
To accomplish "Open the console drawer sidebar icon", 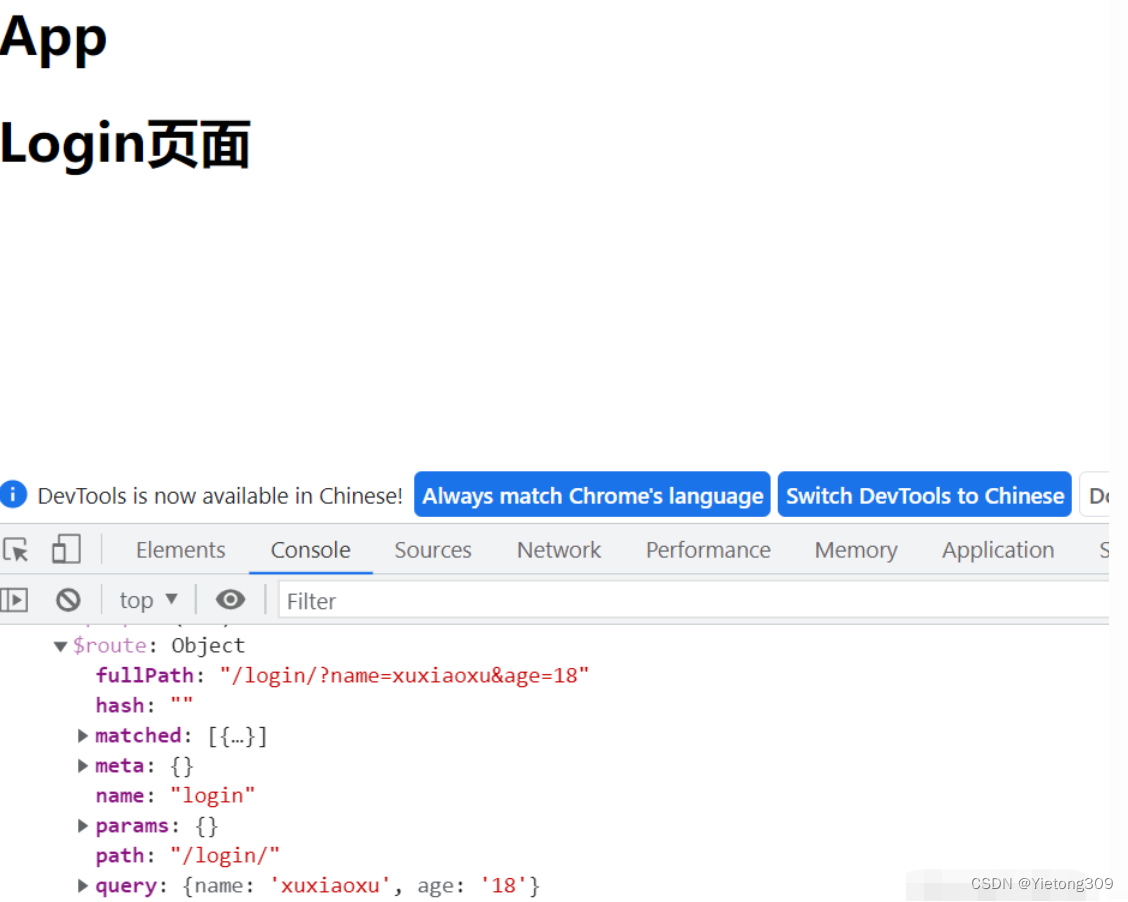I will (x=15, y=599).
